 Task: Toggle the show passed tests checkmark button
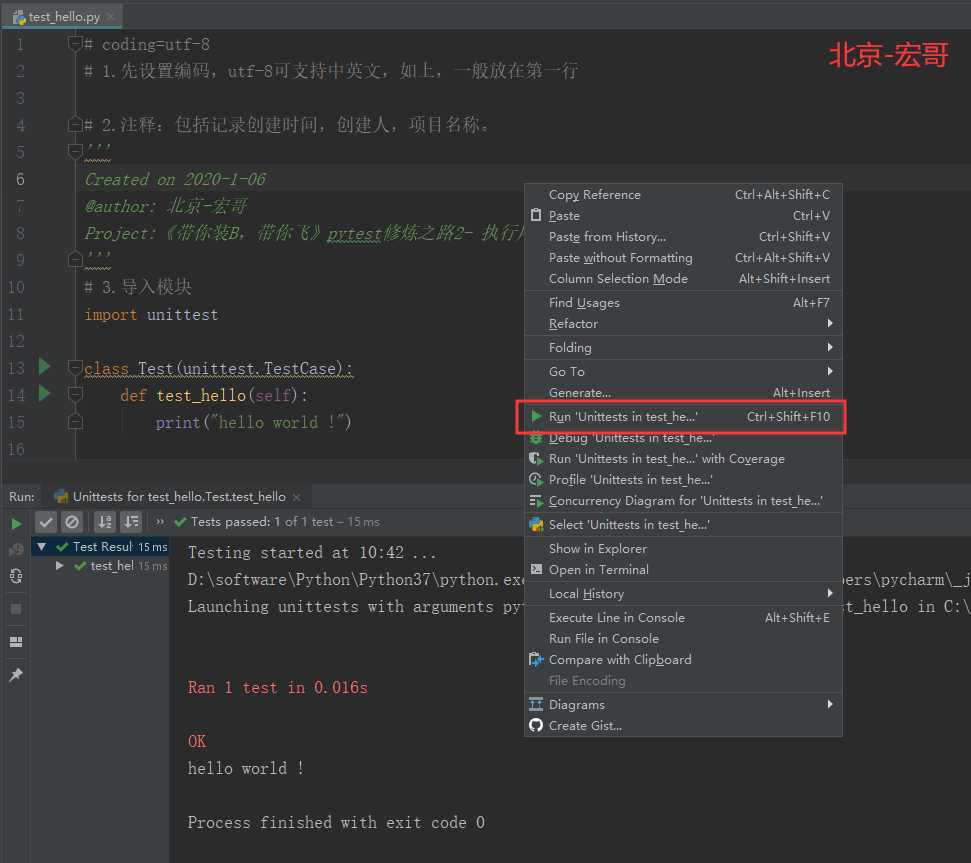46,522
